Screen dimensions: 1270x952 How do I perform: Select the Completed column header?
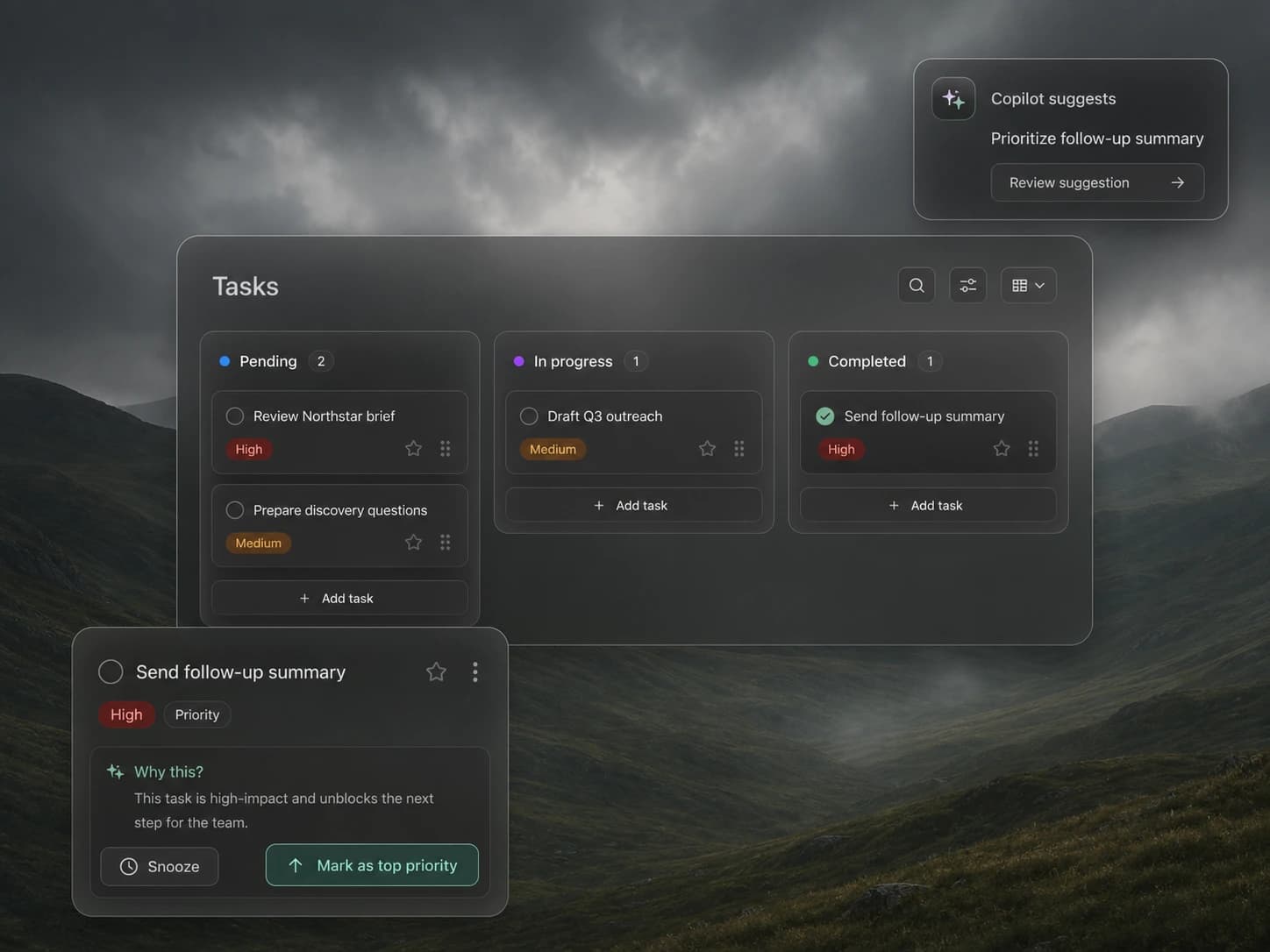coord(867,361)
